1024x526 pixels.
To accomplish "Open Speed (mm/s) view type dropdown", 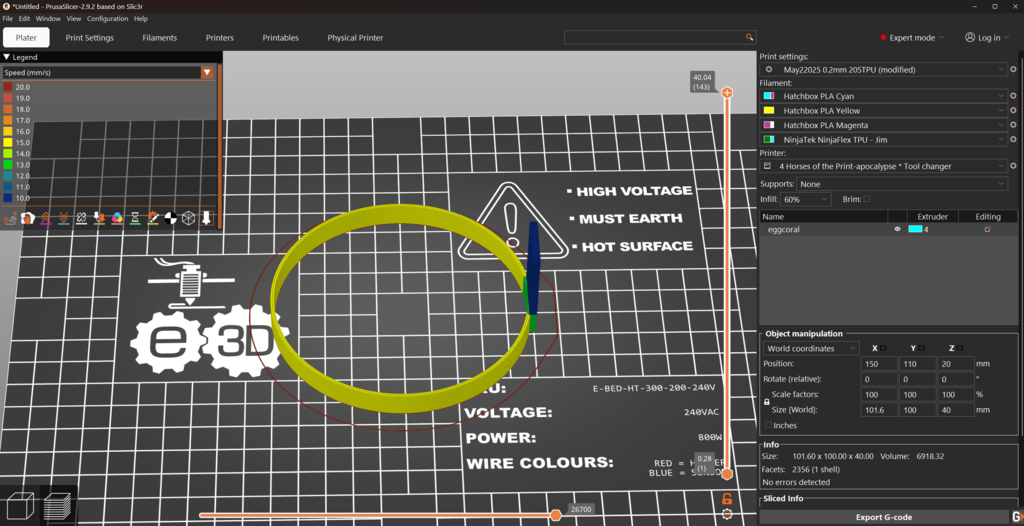I will 108,73.
